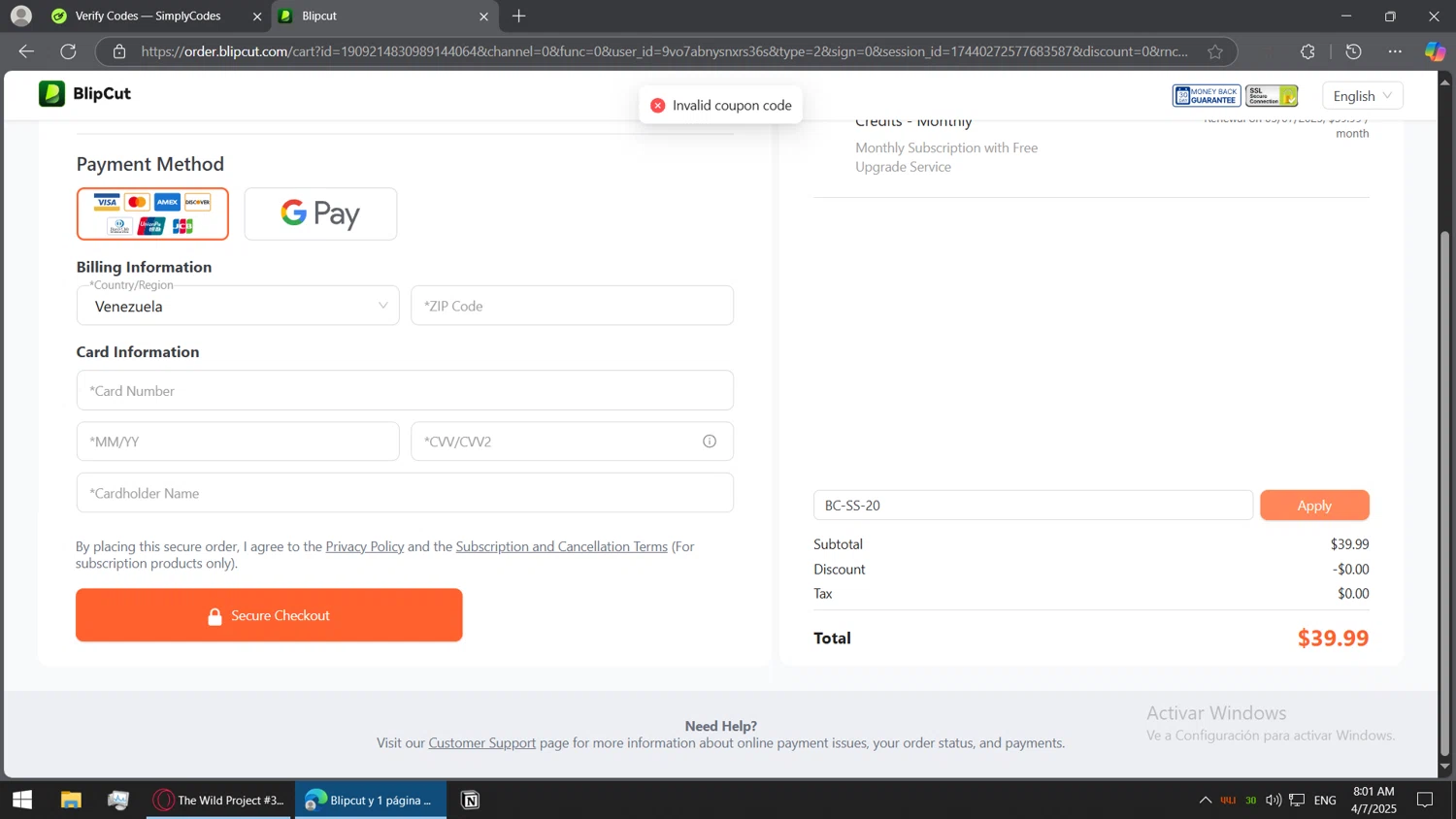Focus the MM/YY expiry field
This screenshot has width=1456, height=819.
pos(238,442)
